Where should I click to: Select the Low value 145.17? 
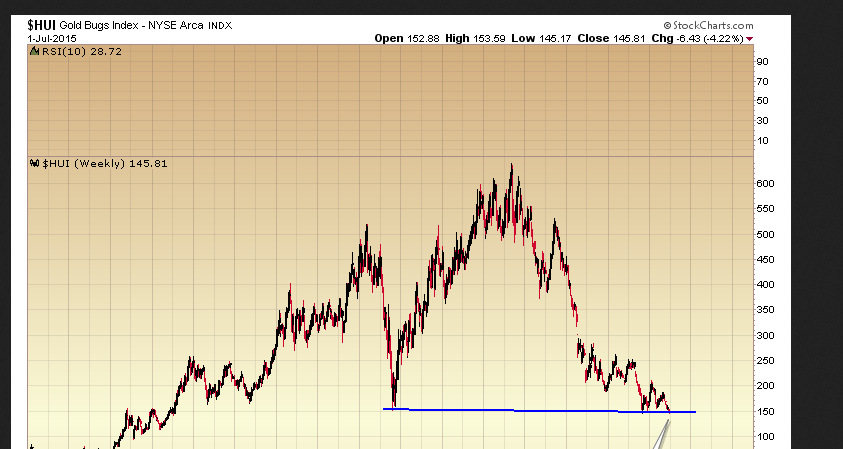pyautogui.click(x=554, y=39)
